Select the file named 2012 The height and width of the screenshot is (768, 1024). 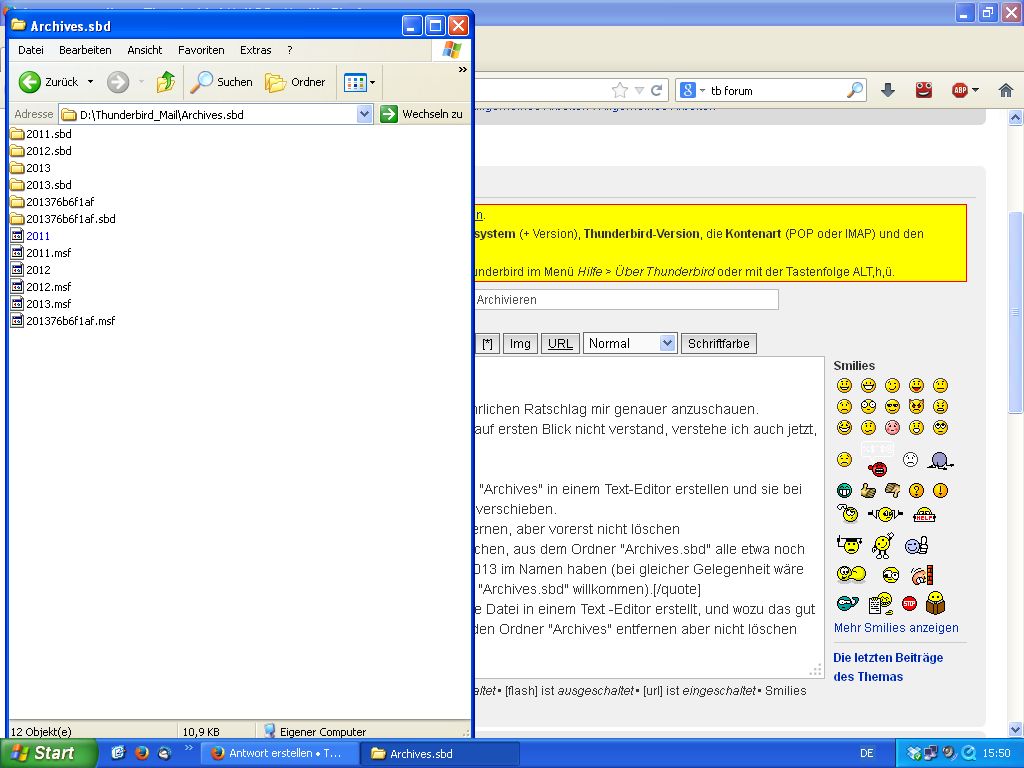tap(31, 270)
